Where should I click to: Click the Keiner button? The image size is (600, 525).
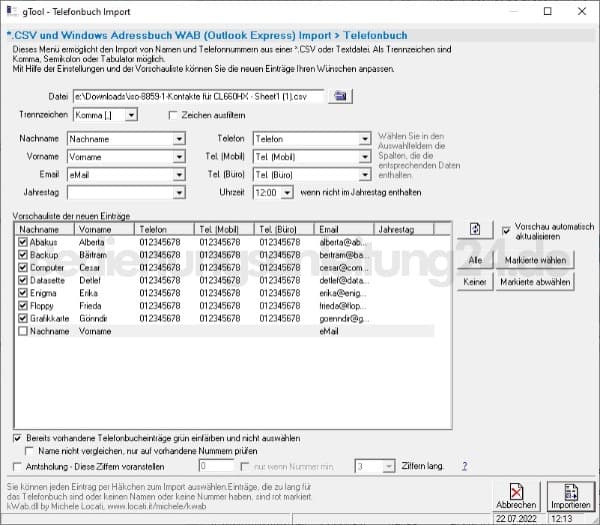click(475, 282)
